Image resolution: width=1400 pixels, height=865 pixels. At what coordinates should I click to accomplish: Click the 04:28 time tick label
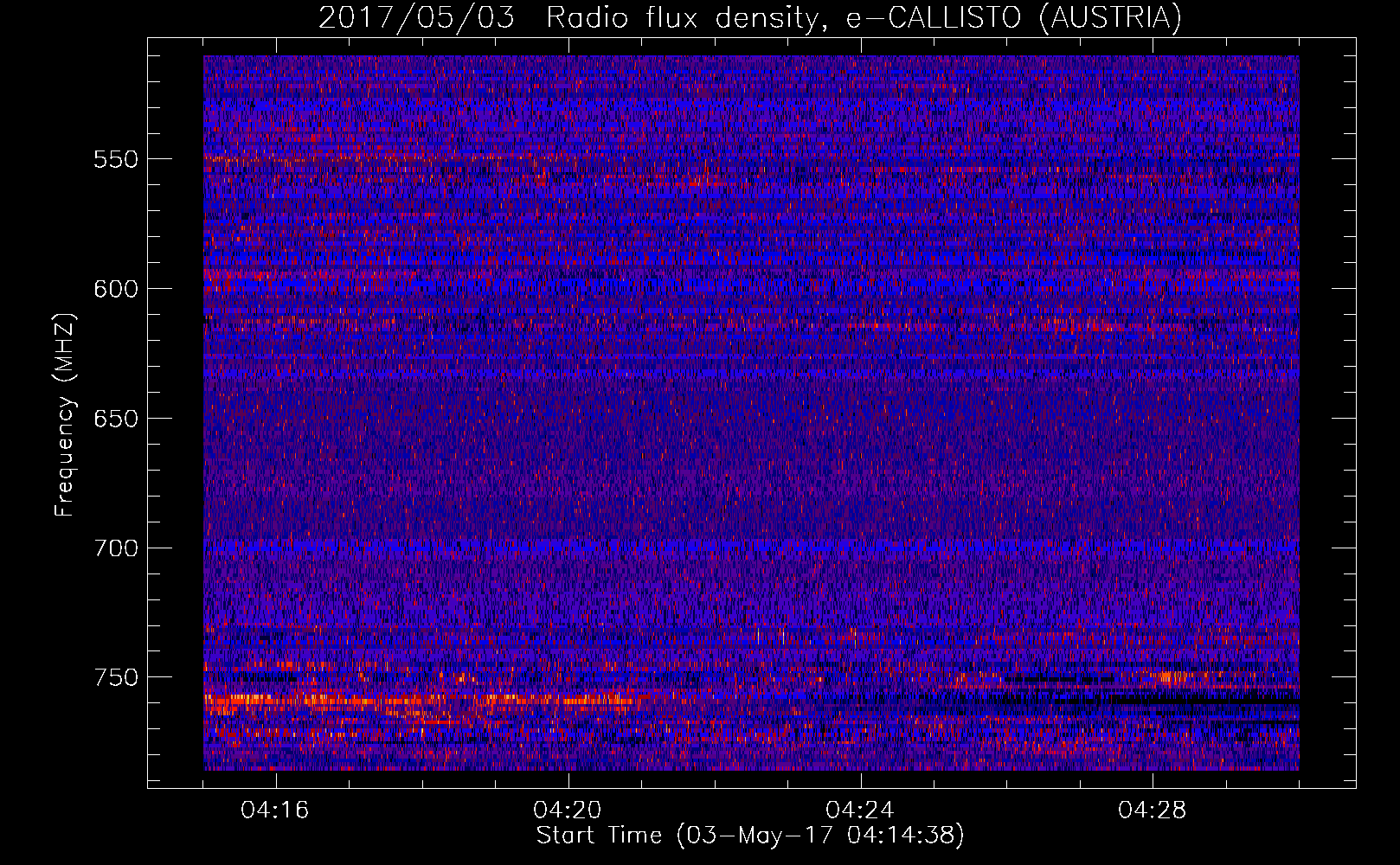[x=1153, y=811]
